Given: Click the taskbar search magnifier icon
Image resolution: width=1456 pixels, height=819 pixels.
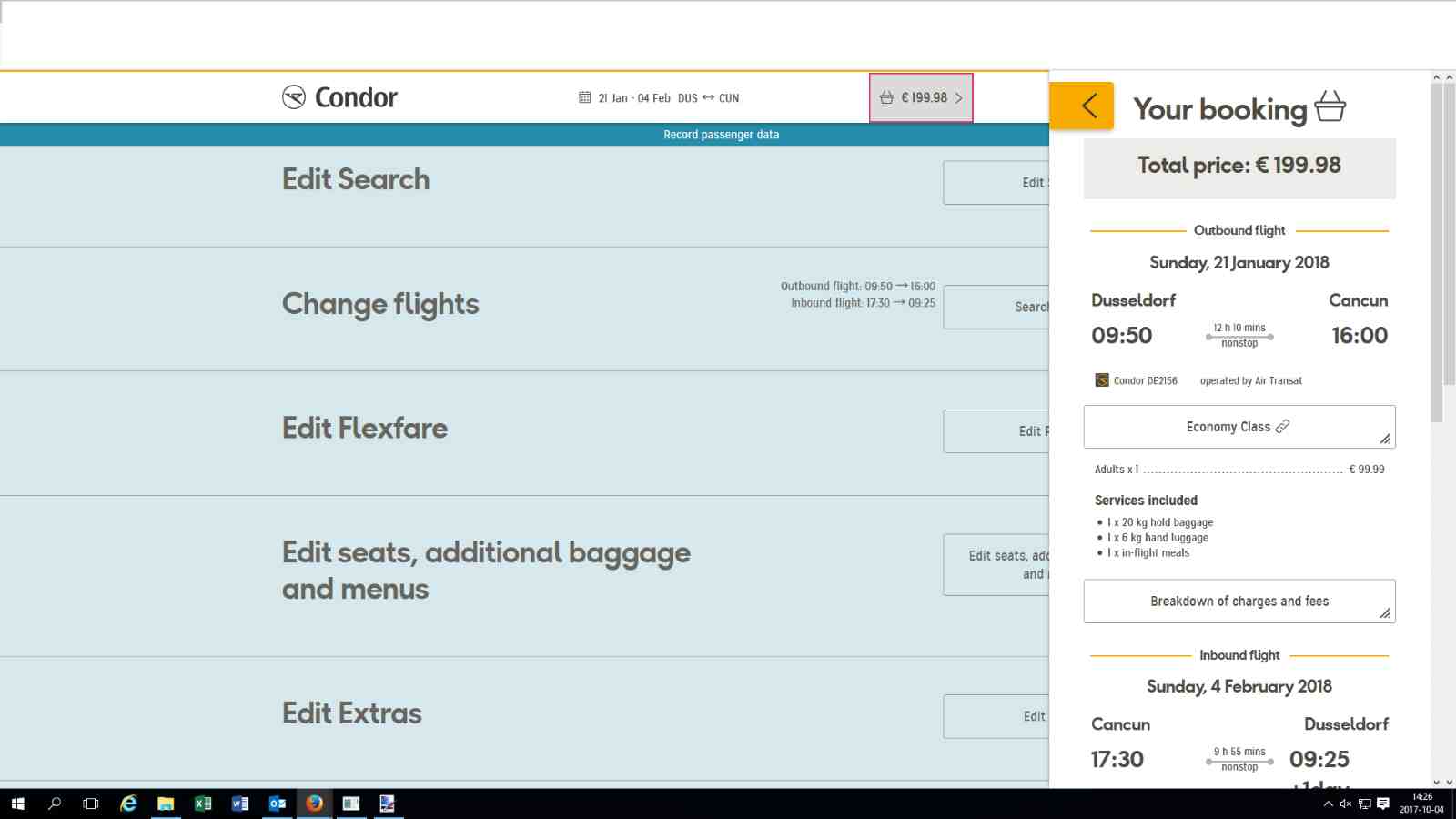Looking at the screenshot, I should pos(55,804).
